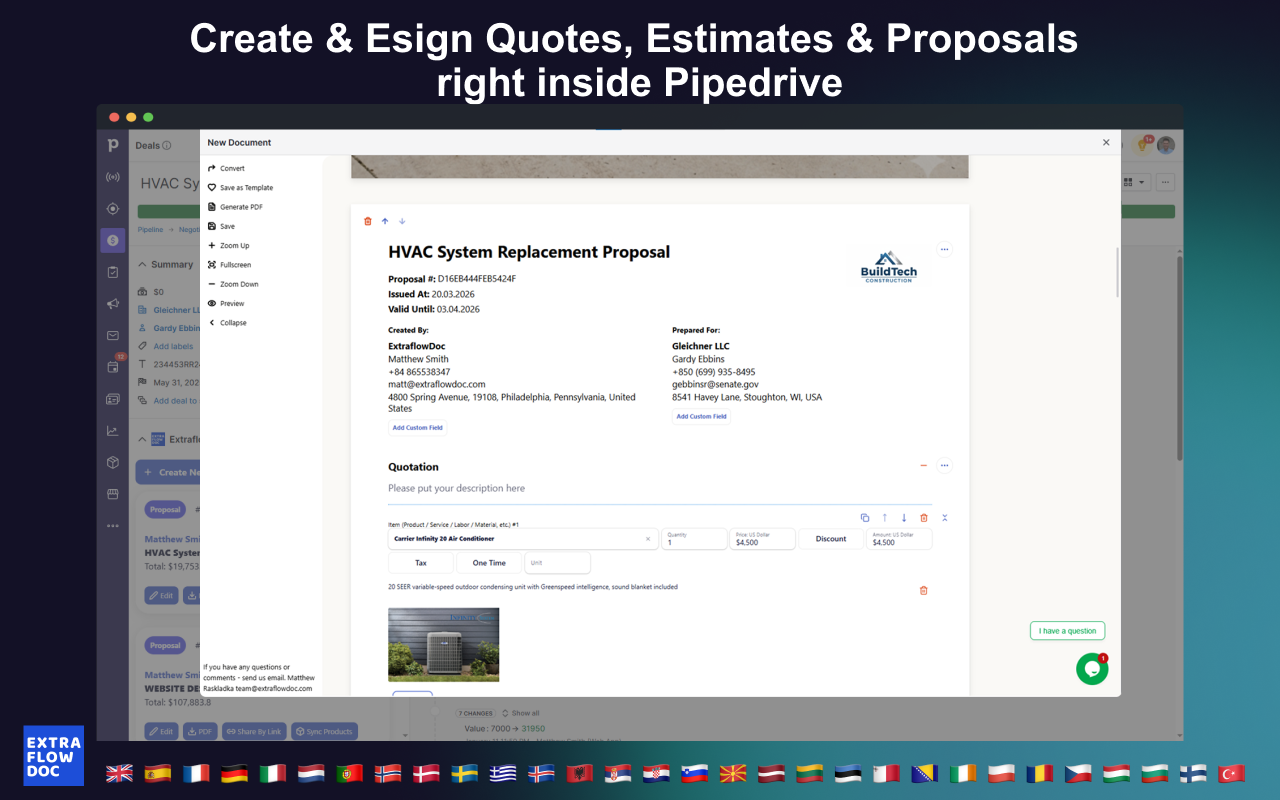Click the Generate PDF icon
This screenshot has height=800, width=1280.
tap(212, 207)
